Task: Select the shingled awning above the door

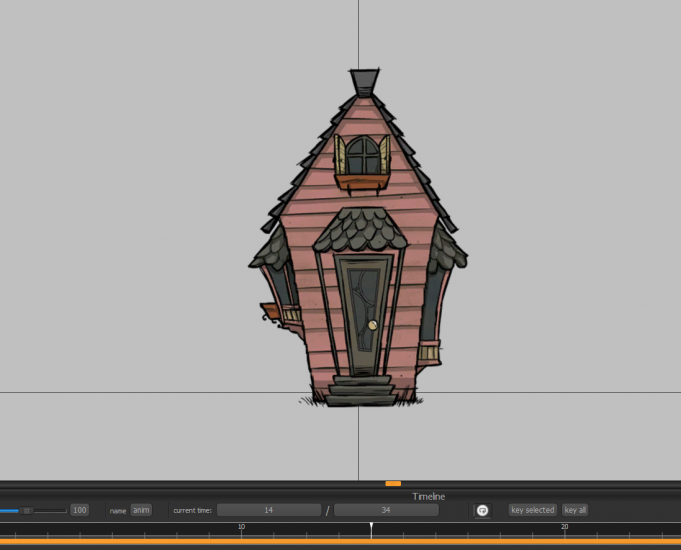Action: pyautogui.click(x=359, y=232)
